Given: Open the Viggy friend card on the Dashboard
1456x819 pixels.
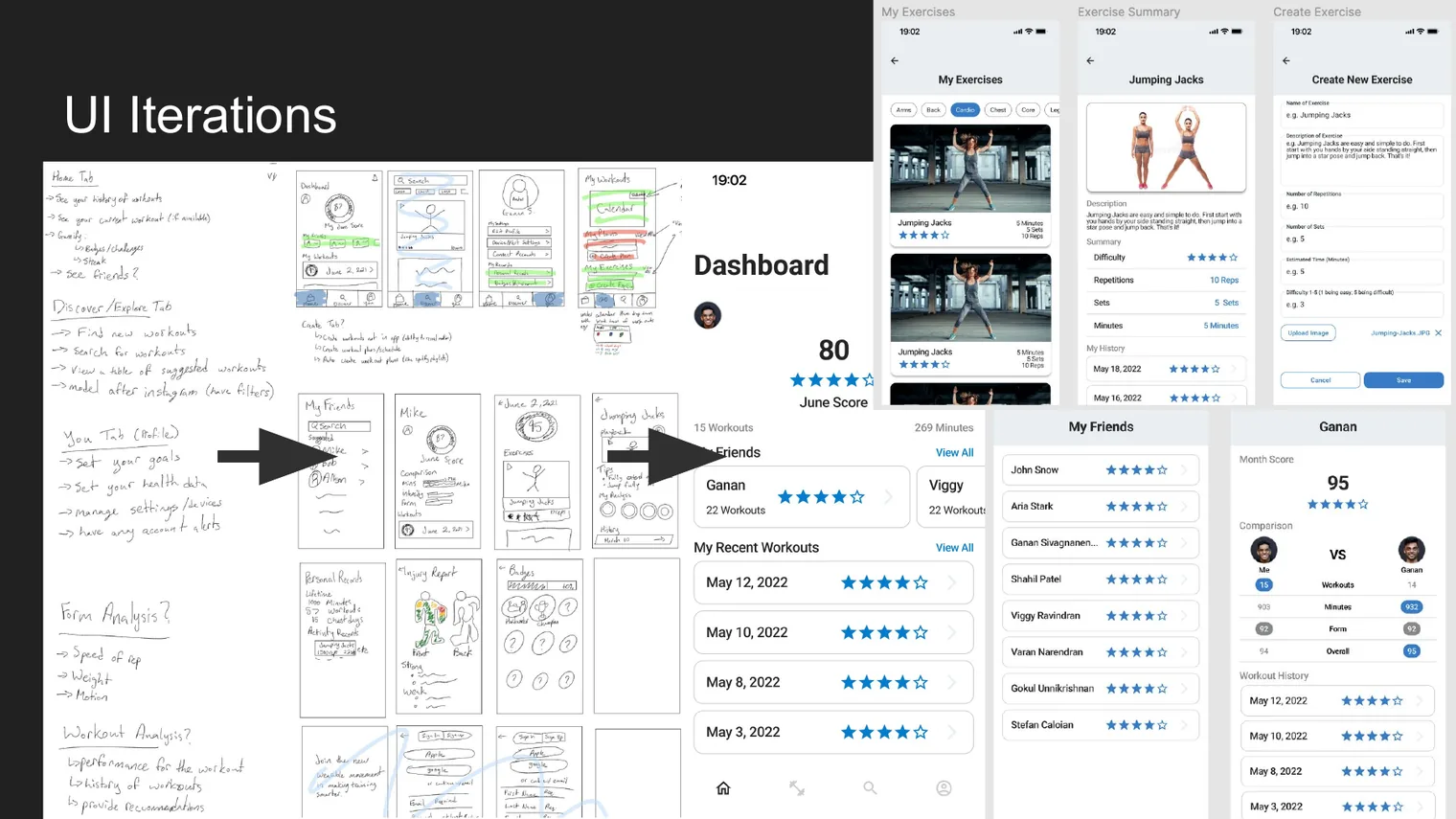Looking at the screenshot, I should [951, 497].
